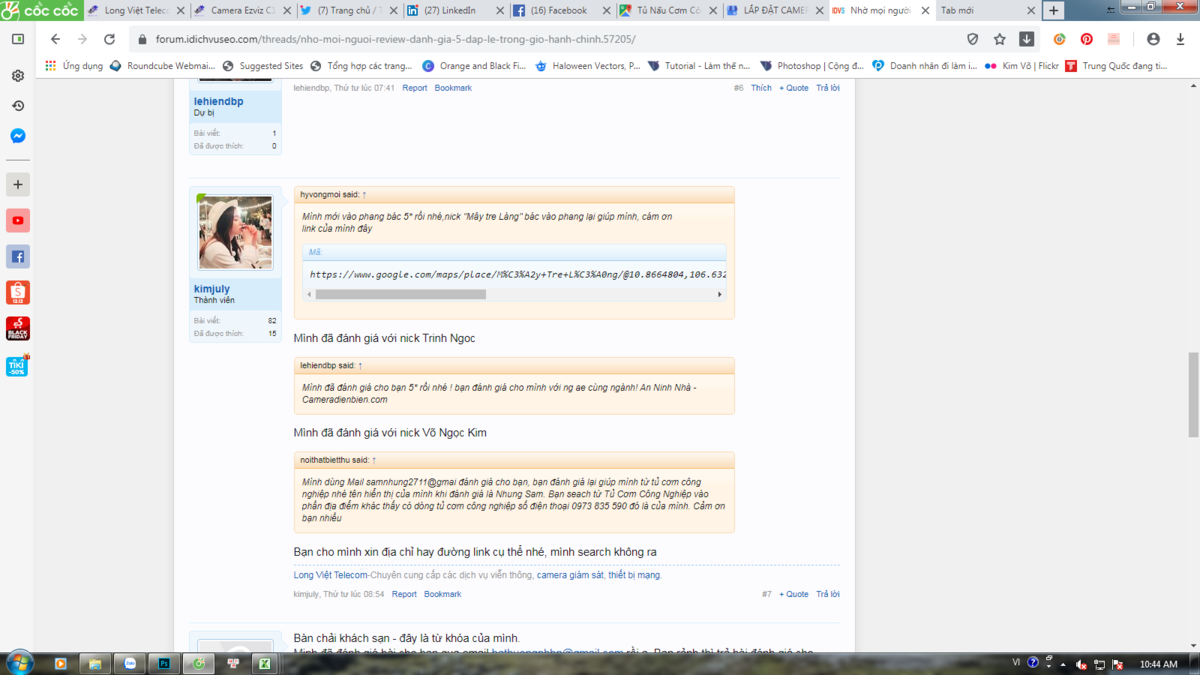Open the Black Friday sidebar shortcut

(18, 329)
